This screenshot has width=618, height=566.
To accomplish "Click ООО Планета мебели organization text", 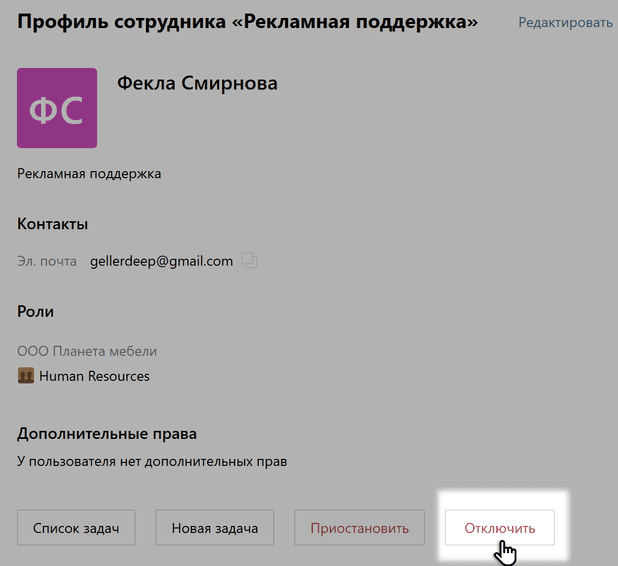I will [87, 351].
